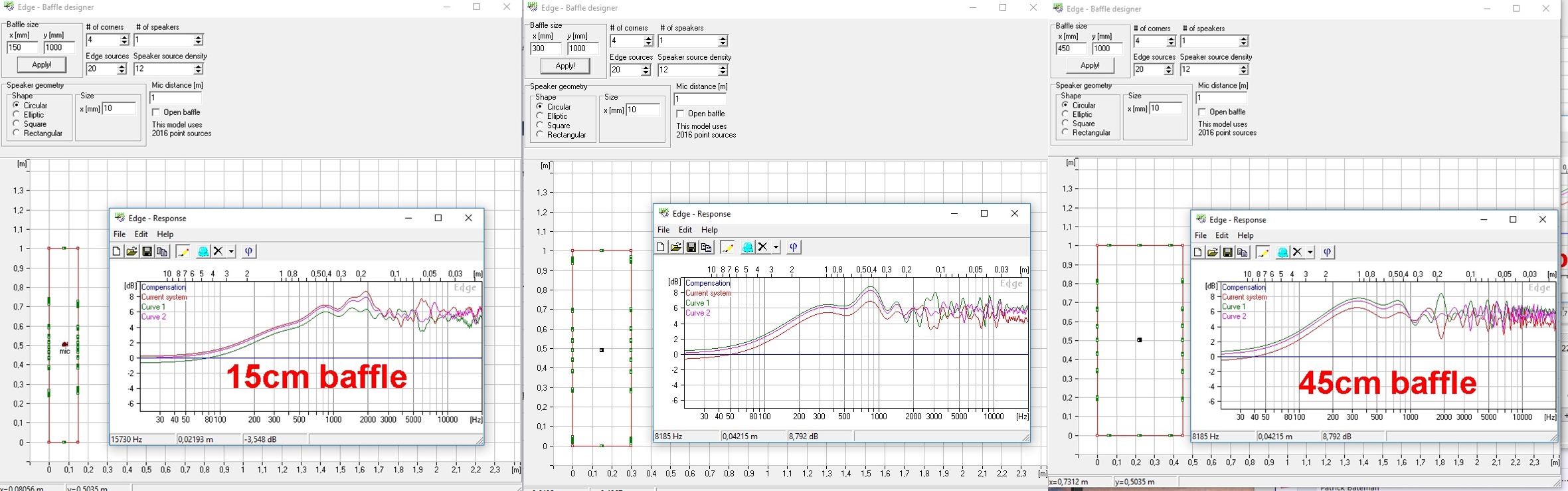Viewport: 1568px width, 491px height.
Task: Click Open folder icon in right Response window
Action: click(x=1213, y=252)
